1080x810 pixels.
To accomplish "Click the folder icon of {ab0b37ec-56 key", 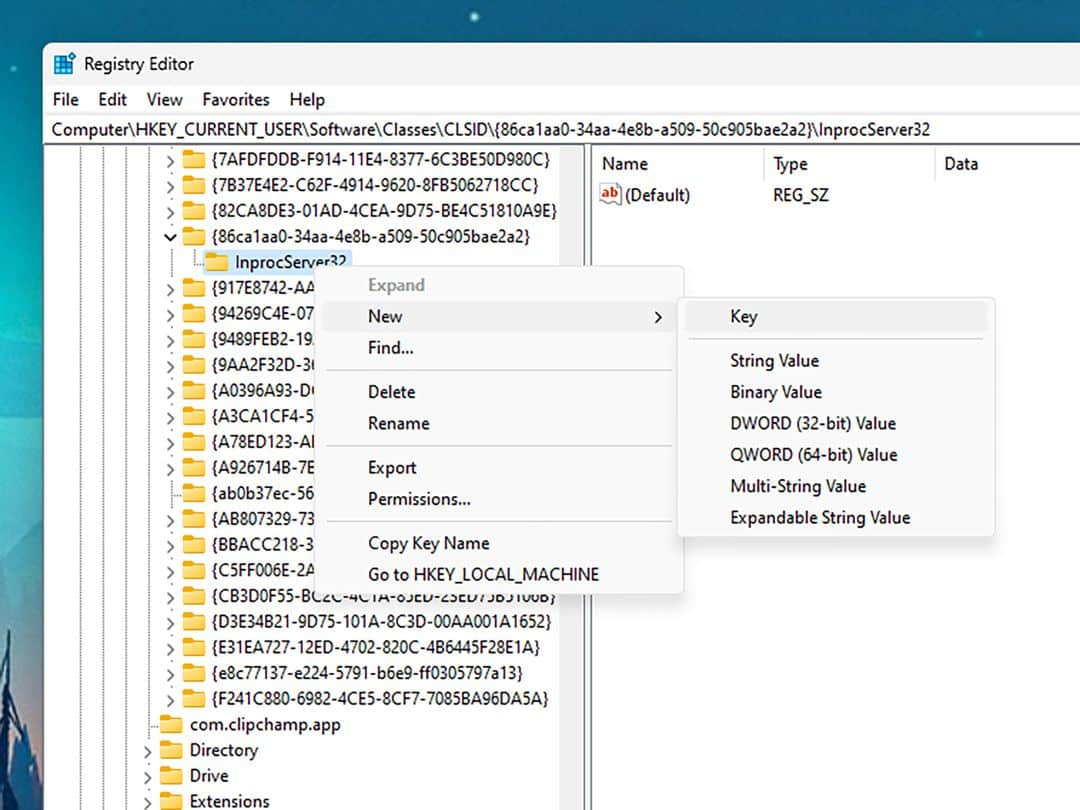I will tap(194, 494).
